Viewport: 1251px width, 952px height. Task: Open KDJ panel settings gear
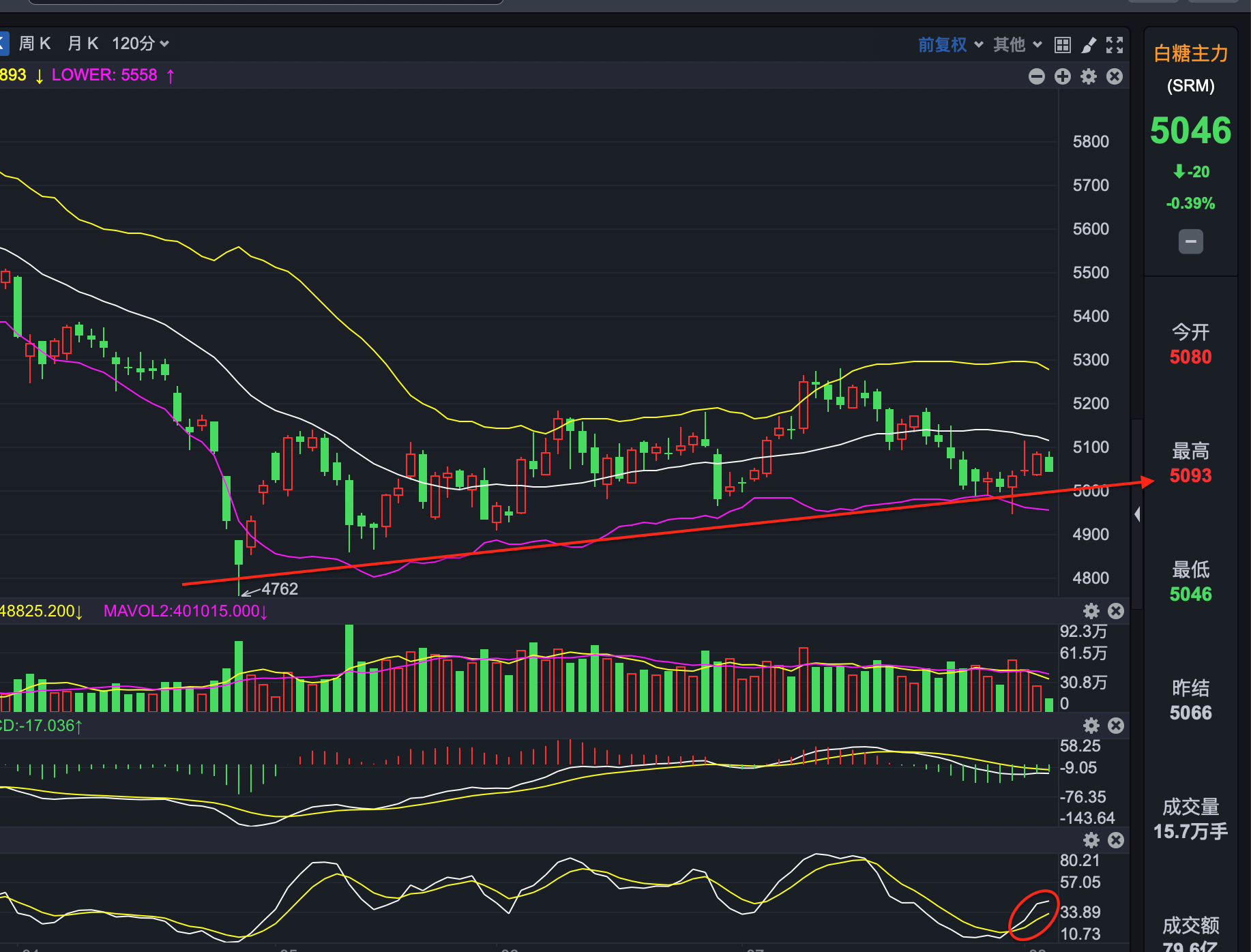(x=1091, y=840)
